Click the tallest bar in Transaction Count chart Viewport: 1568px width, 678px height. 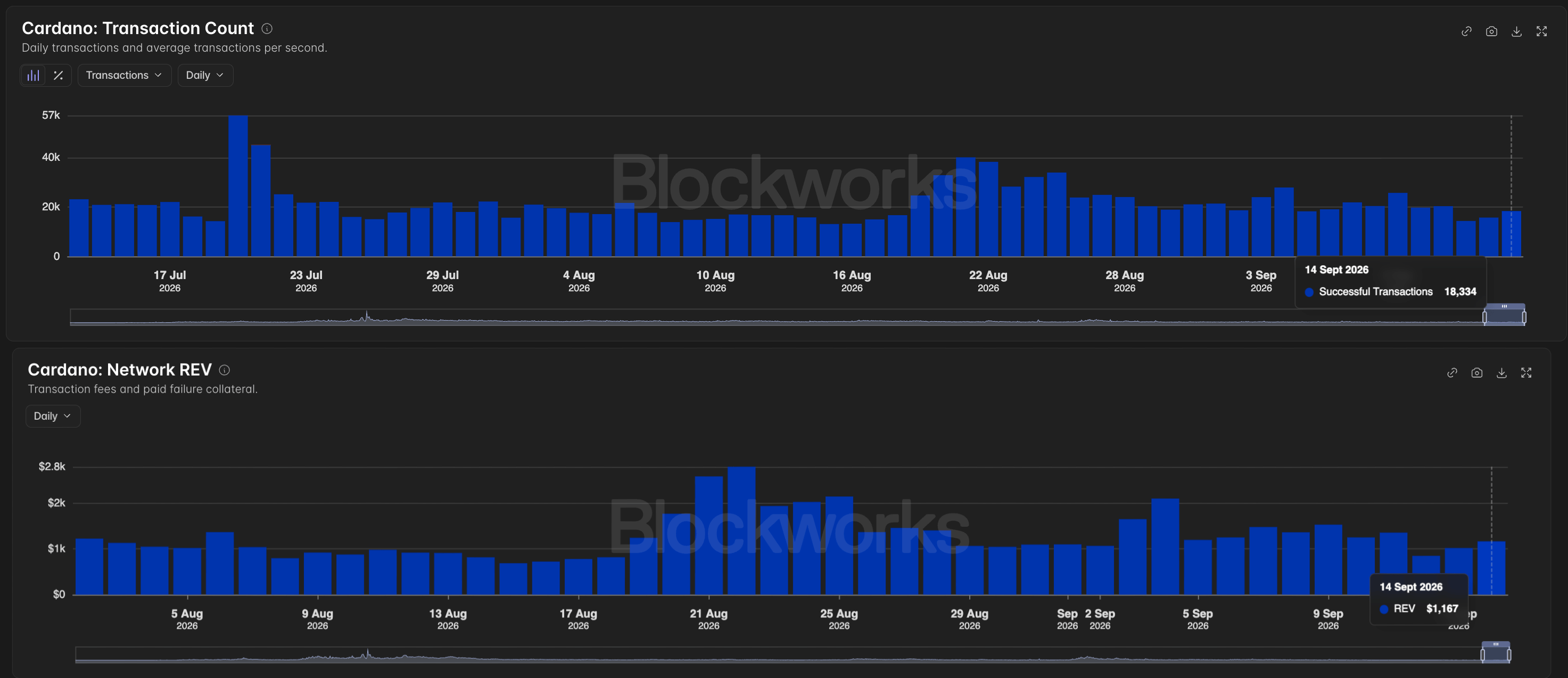pyautogui.click(x=238, y=186)
